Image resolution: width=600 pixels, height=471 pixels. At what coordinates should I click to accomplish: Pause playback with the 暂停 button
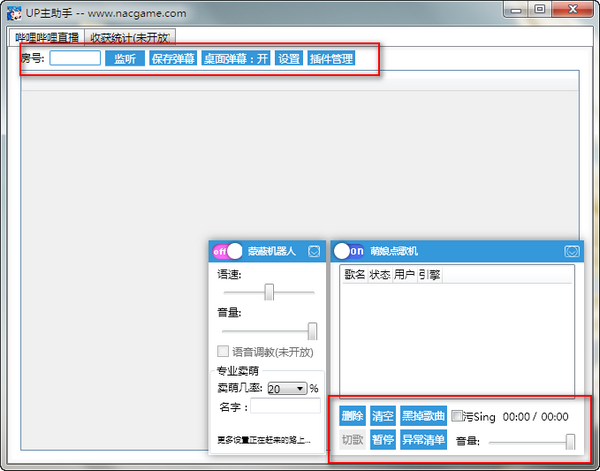(383, 440)
